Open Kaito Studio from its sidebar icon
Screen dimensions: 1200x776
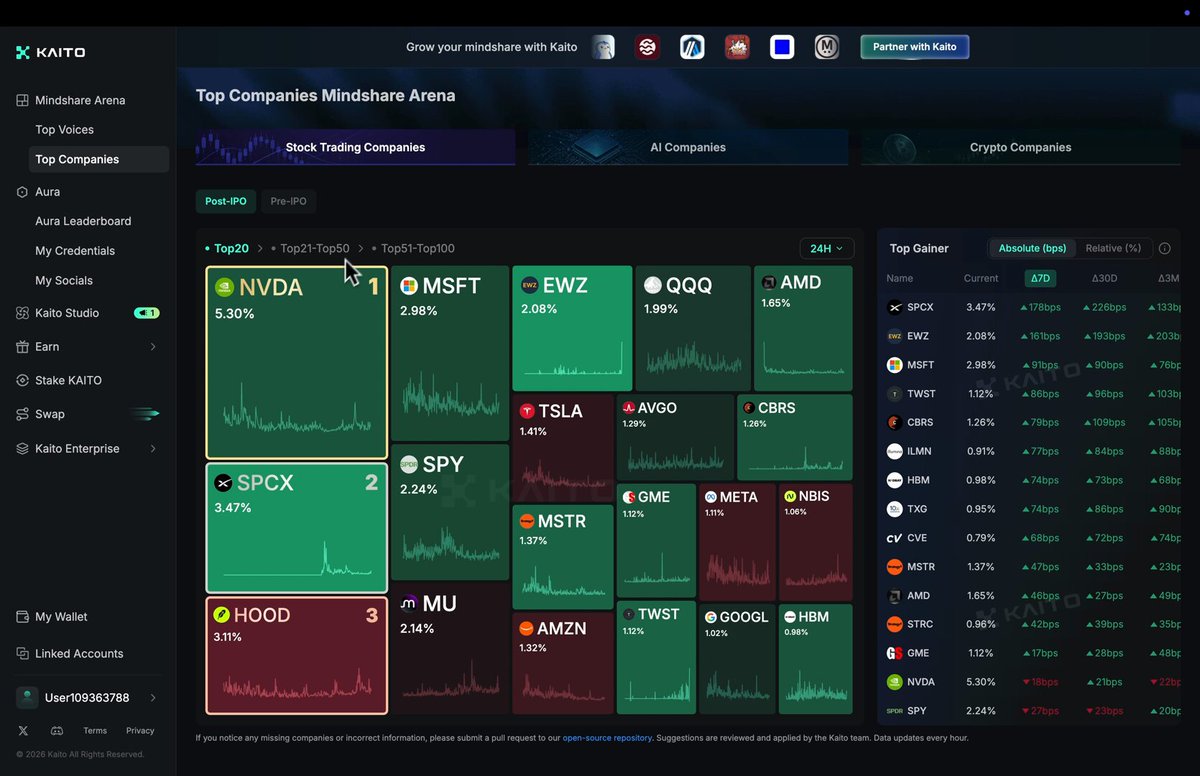pyautogui.click(x=22, y=313)
